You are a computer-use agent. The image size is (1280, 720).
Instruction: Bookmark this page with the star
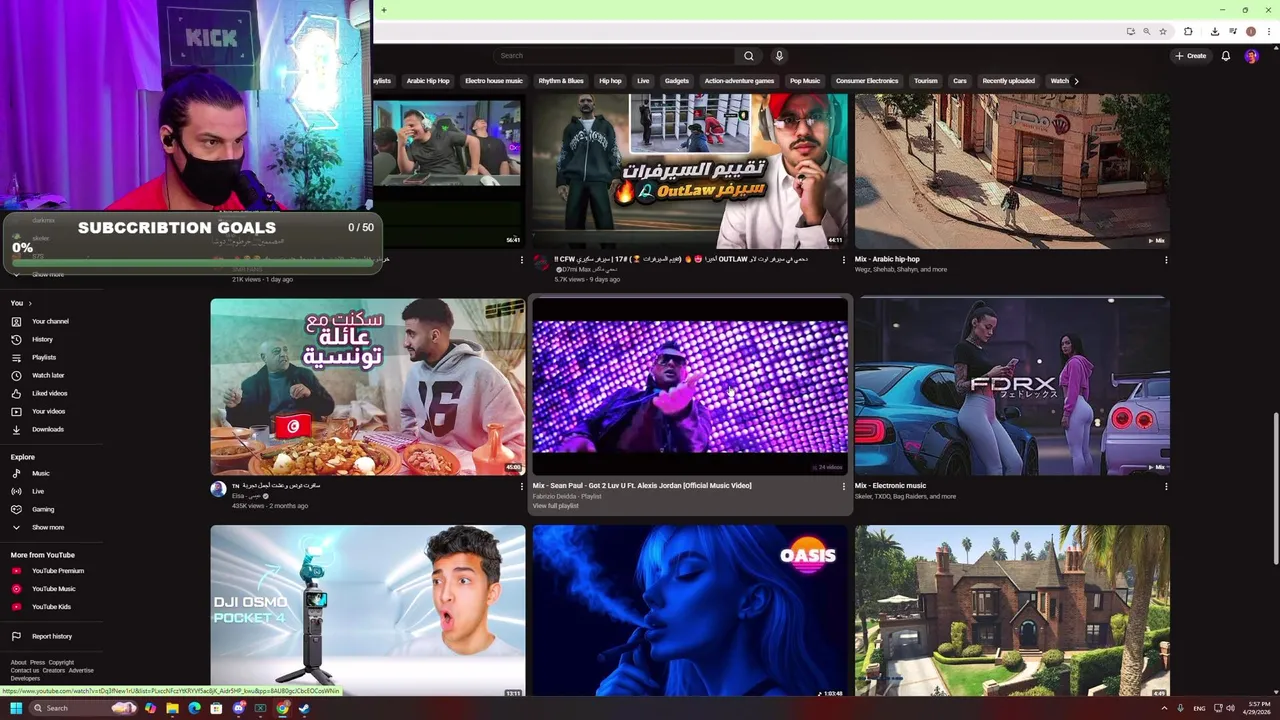tap(1162, 31)
